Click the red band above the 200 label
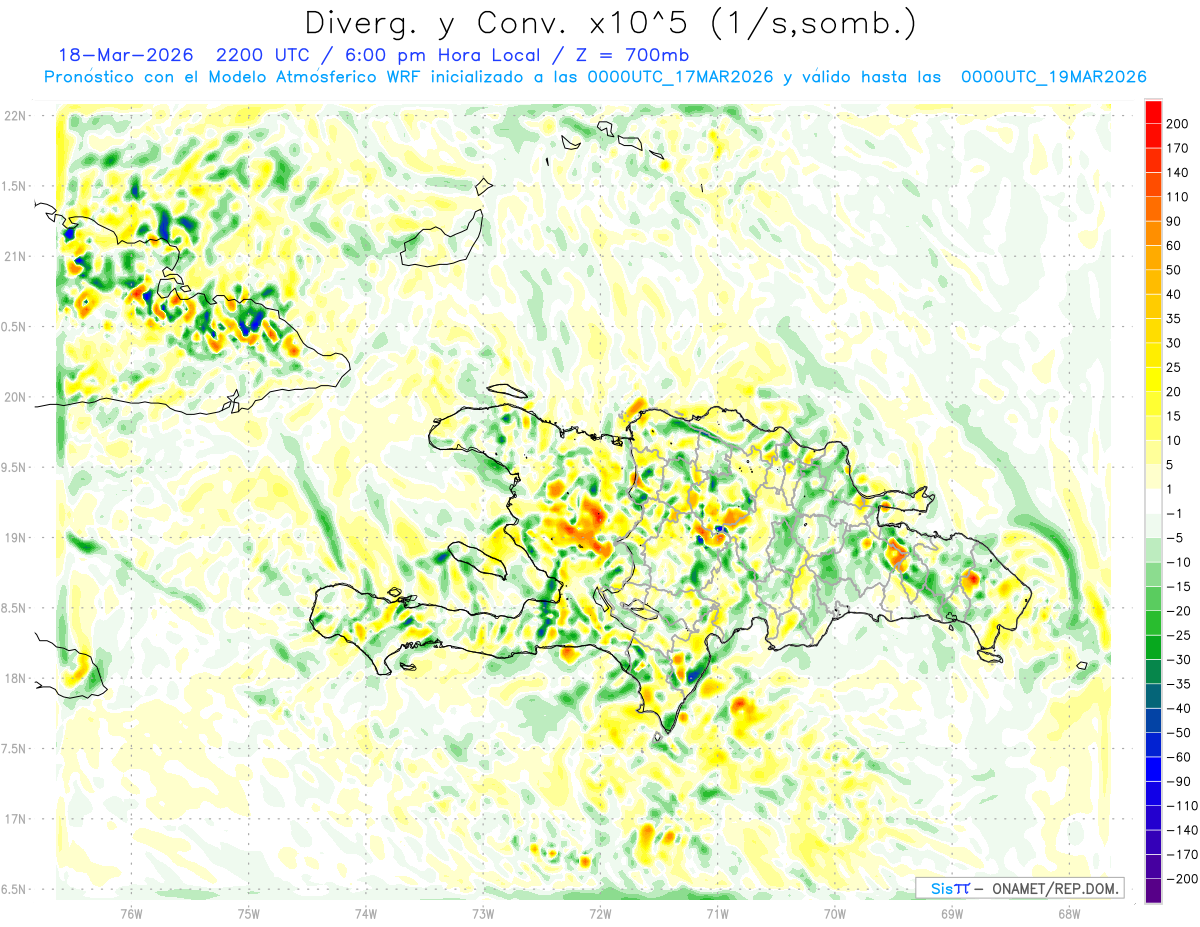 (1153, 112)
